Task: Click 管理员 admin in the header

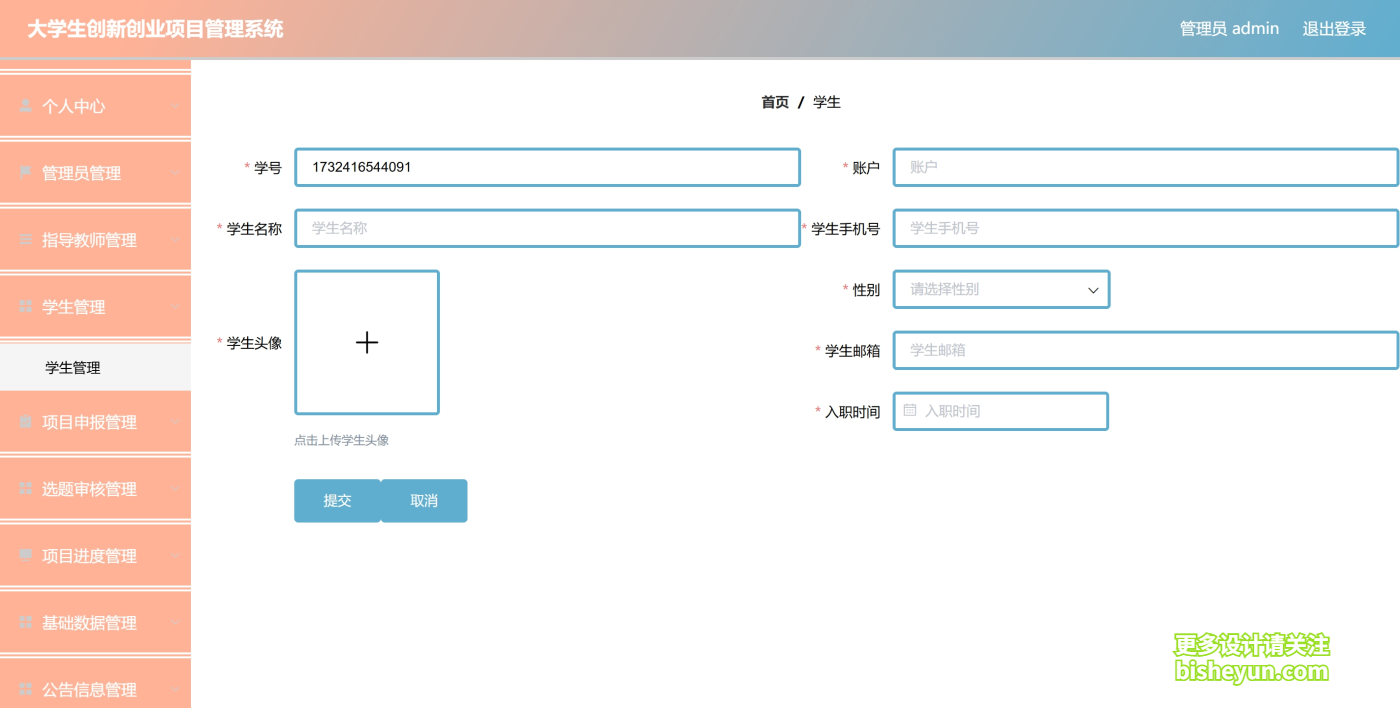Action: [1229, 29]
